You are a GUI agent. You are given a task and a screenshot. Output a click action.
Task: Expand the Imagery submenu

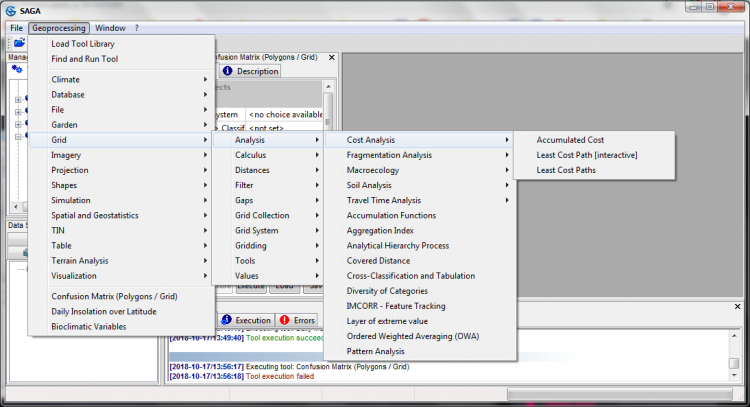tap(121, 155)
